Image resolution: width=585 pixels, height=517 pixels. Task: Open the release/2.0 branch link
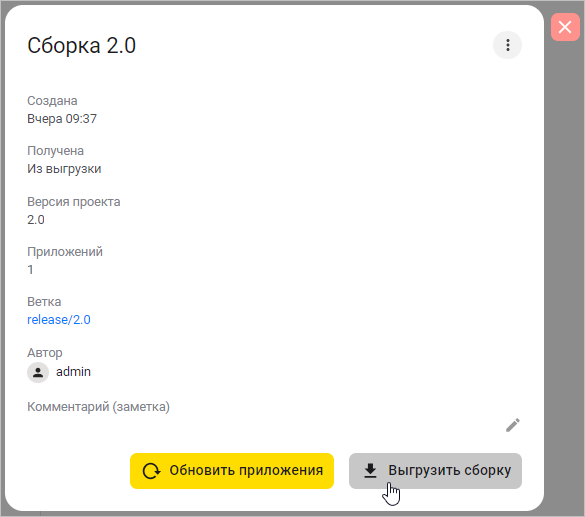[x=59, y=320]
